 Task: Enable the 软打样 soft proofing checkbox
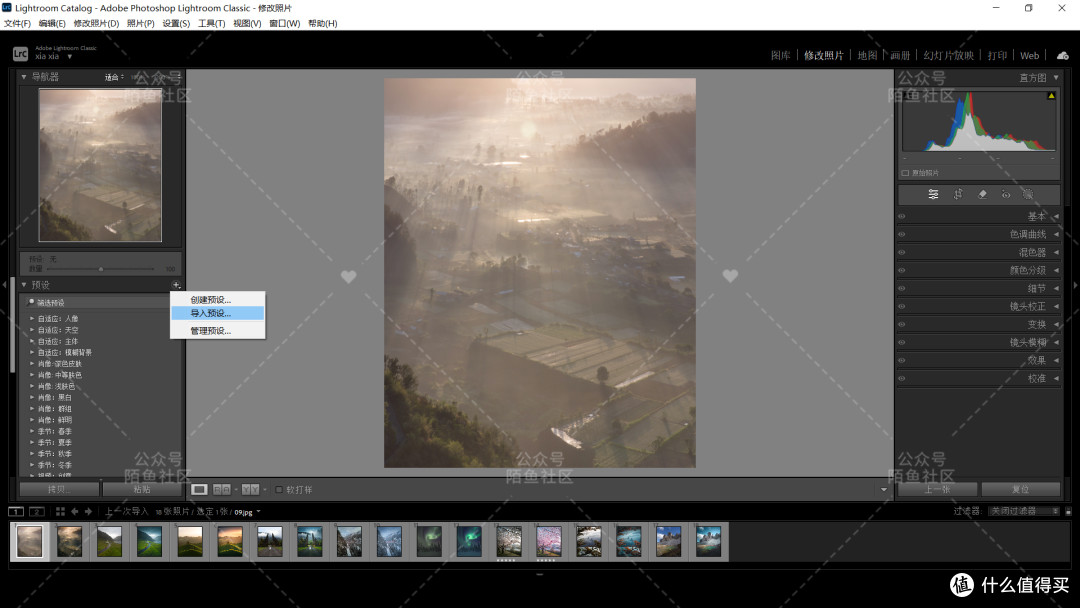tap(279, 490)
